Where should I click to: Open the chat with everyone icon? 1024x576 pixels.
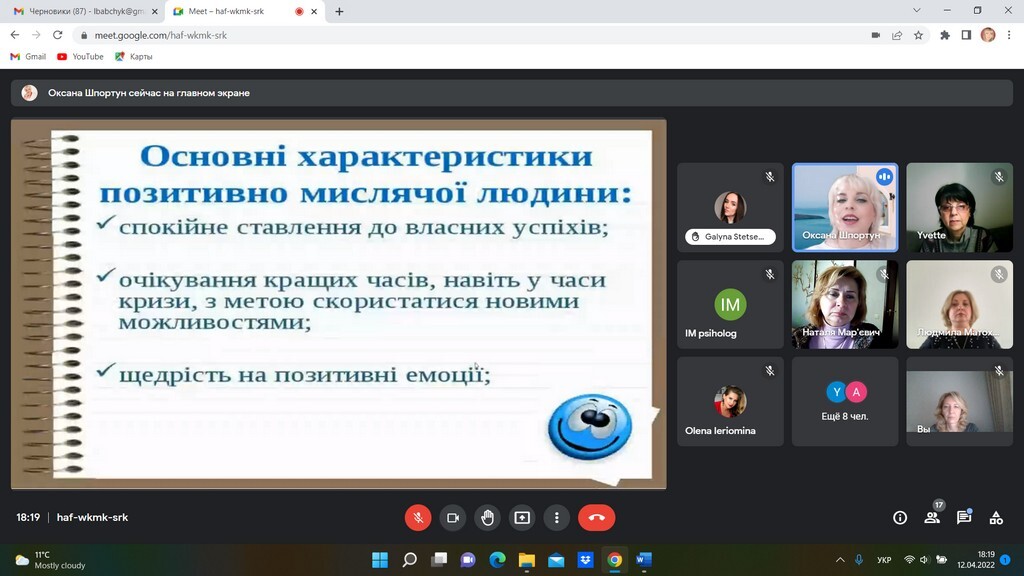pos(964,517)
